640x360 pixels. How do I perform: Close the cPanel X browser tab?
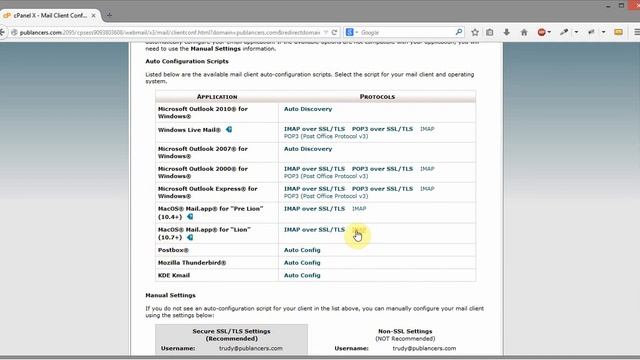93,15
